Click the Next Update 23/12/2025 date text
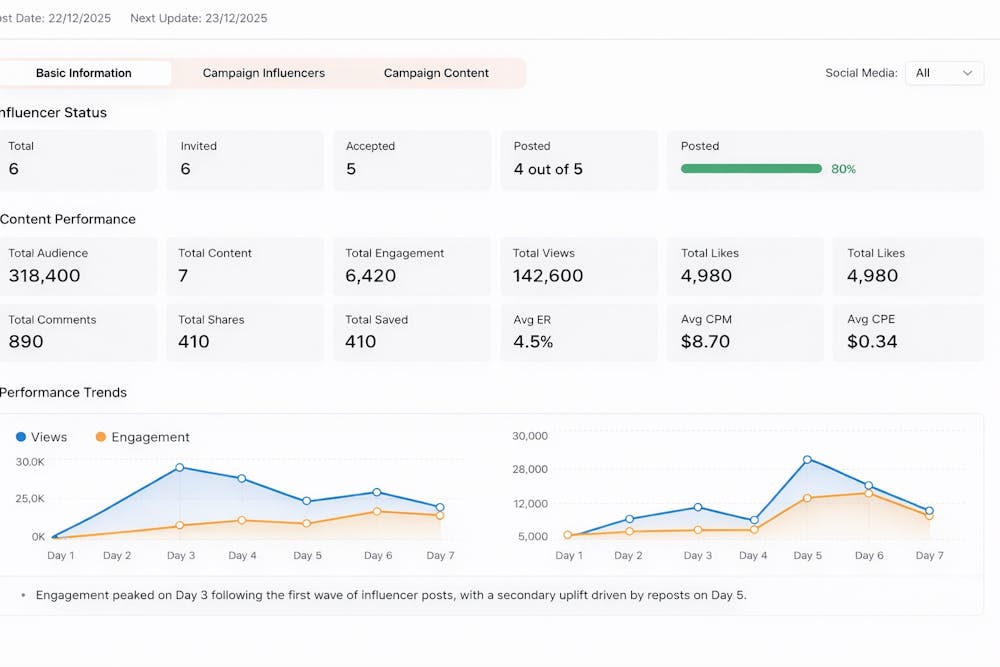 198,18
